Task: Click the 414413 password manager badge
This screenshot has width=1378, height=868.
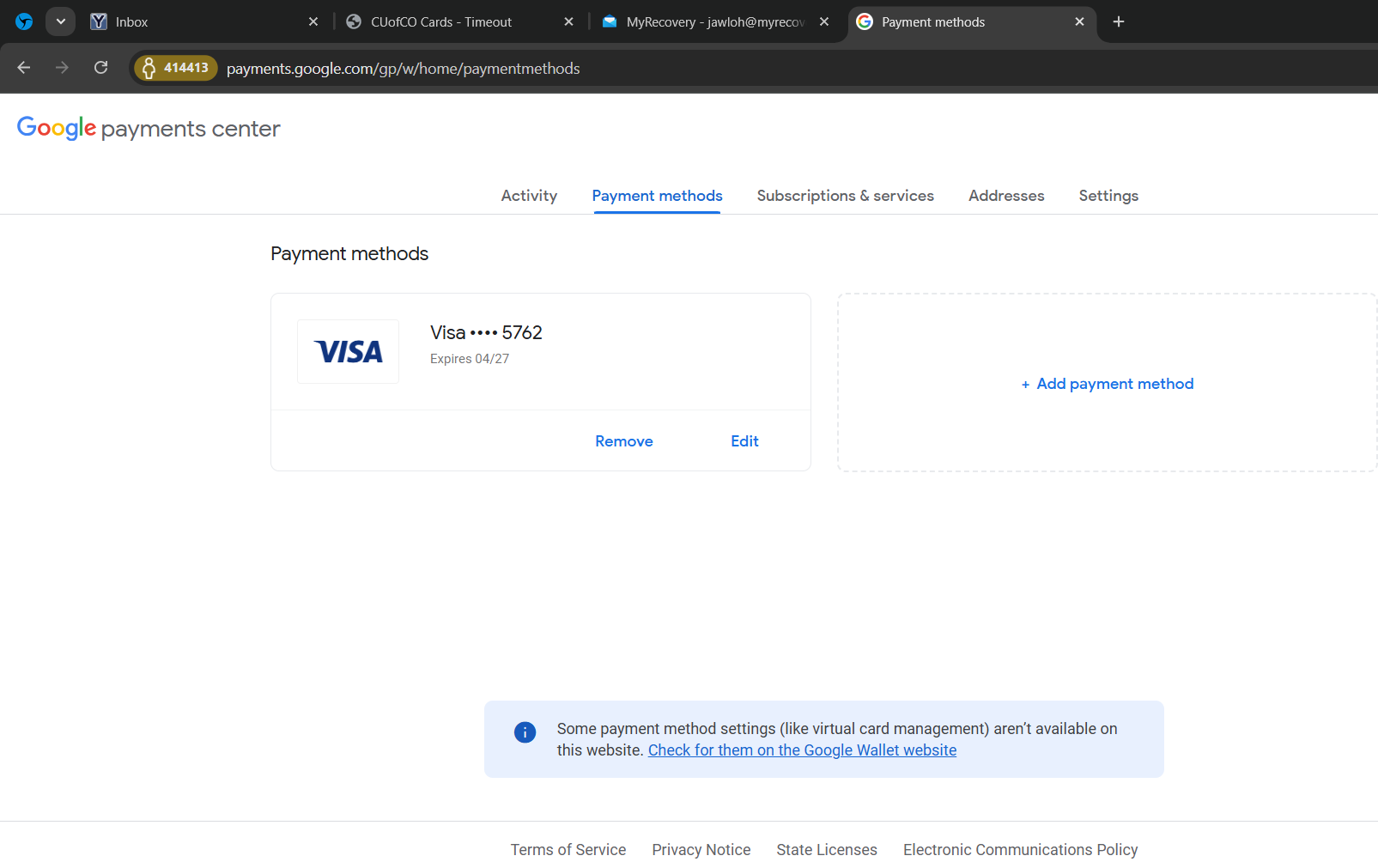Action: point(176,68)
